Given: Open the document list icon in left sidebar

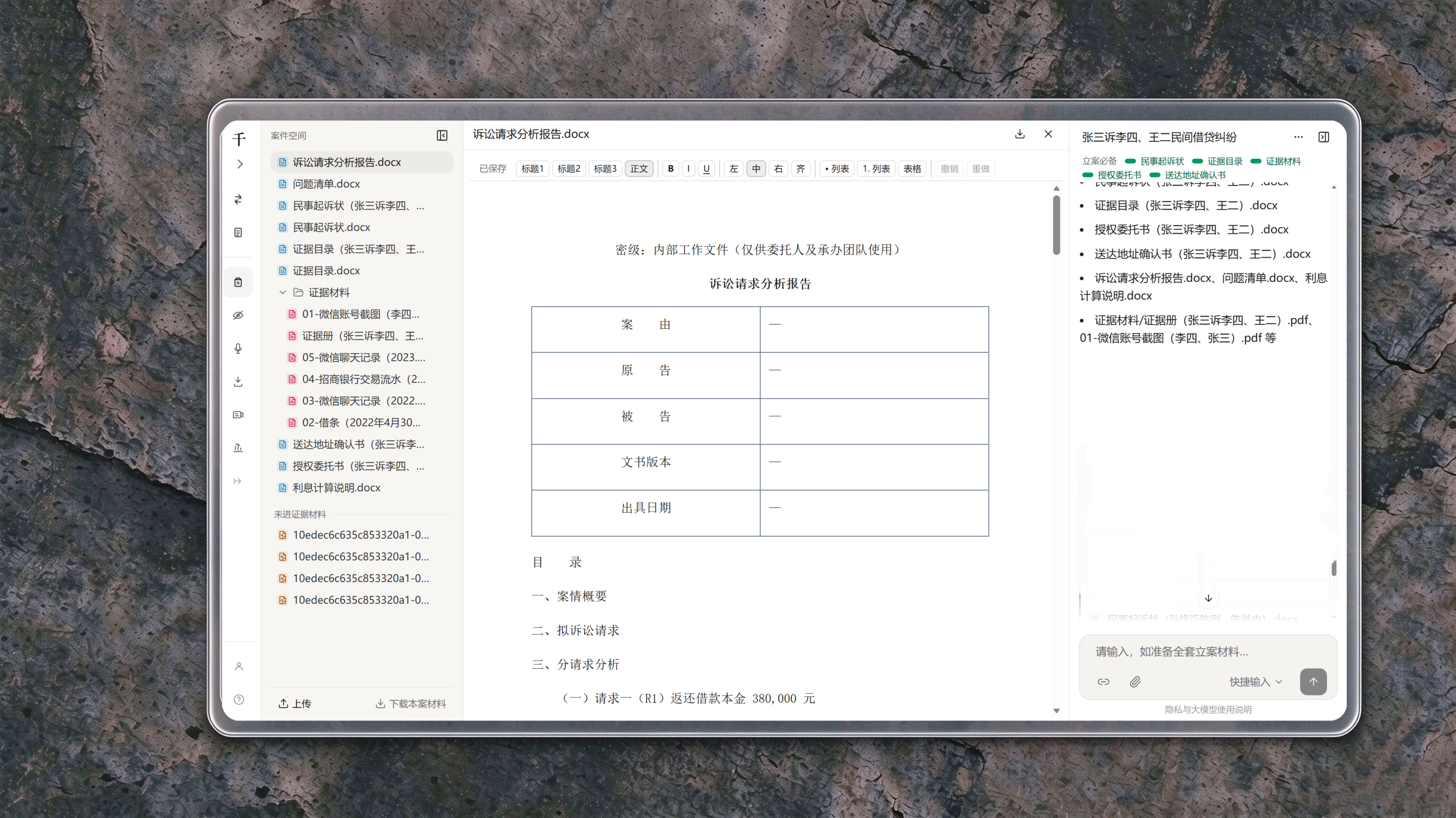Looking at the screenshot, I should click(238, 232).
